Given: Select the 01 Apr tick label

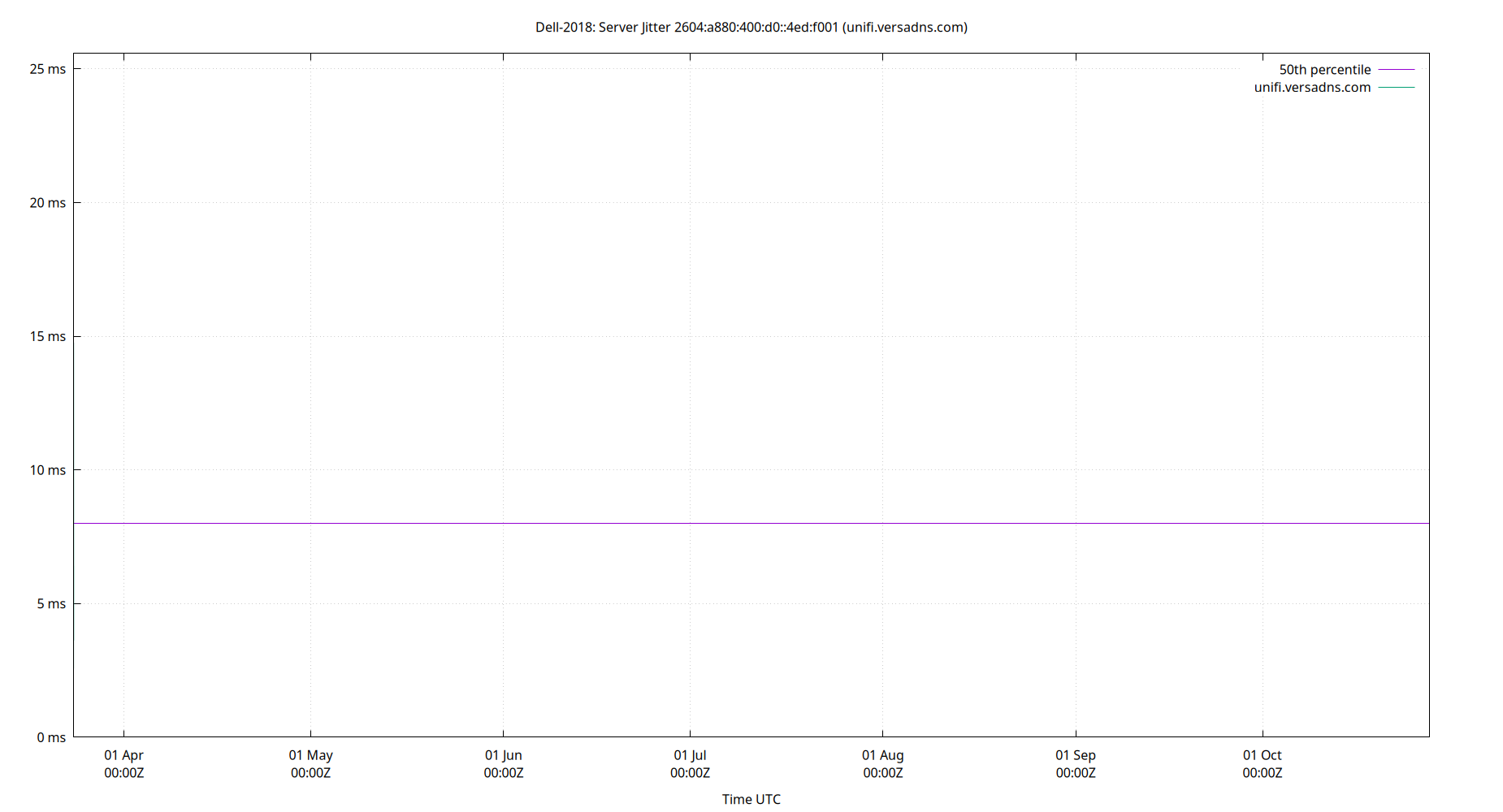Looking at the screenshot, I should (123, 755).
